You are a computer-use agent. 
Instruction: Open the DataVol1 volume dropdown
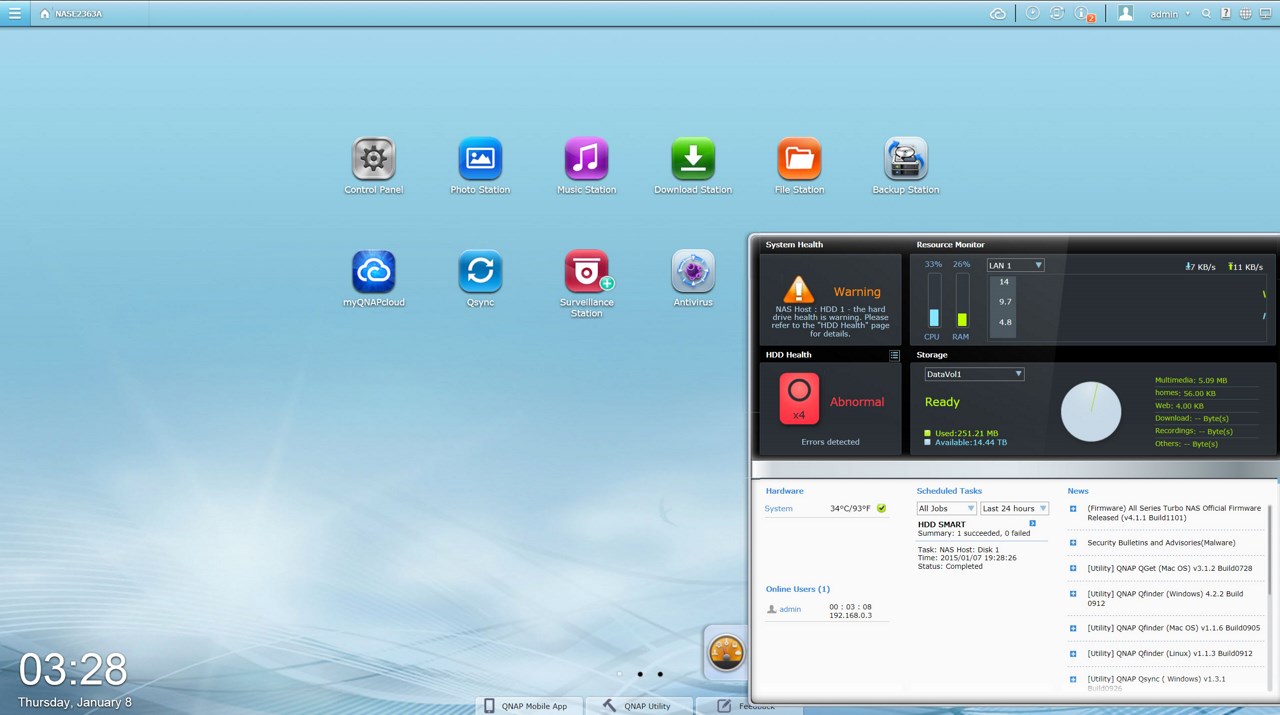pos(974,374)
